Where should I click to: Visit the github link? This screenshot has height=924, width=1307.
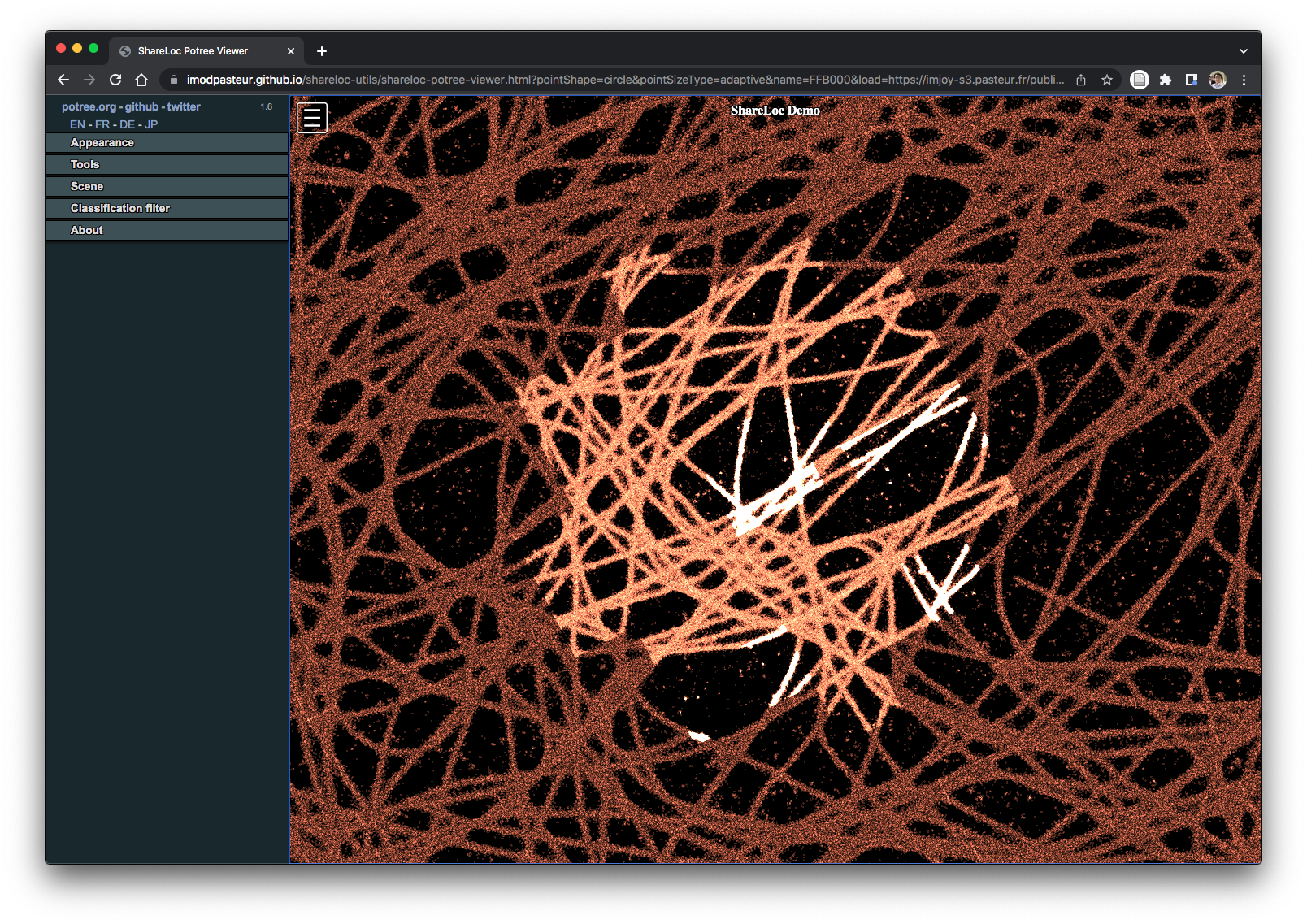140,106
